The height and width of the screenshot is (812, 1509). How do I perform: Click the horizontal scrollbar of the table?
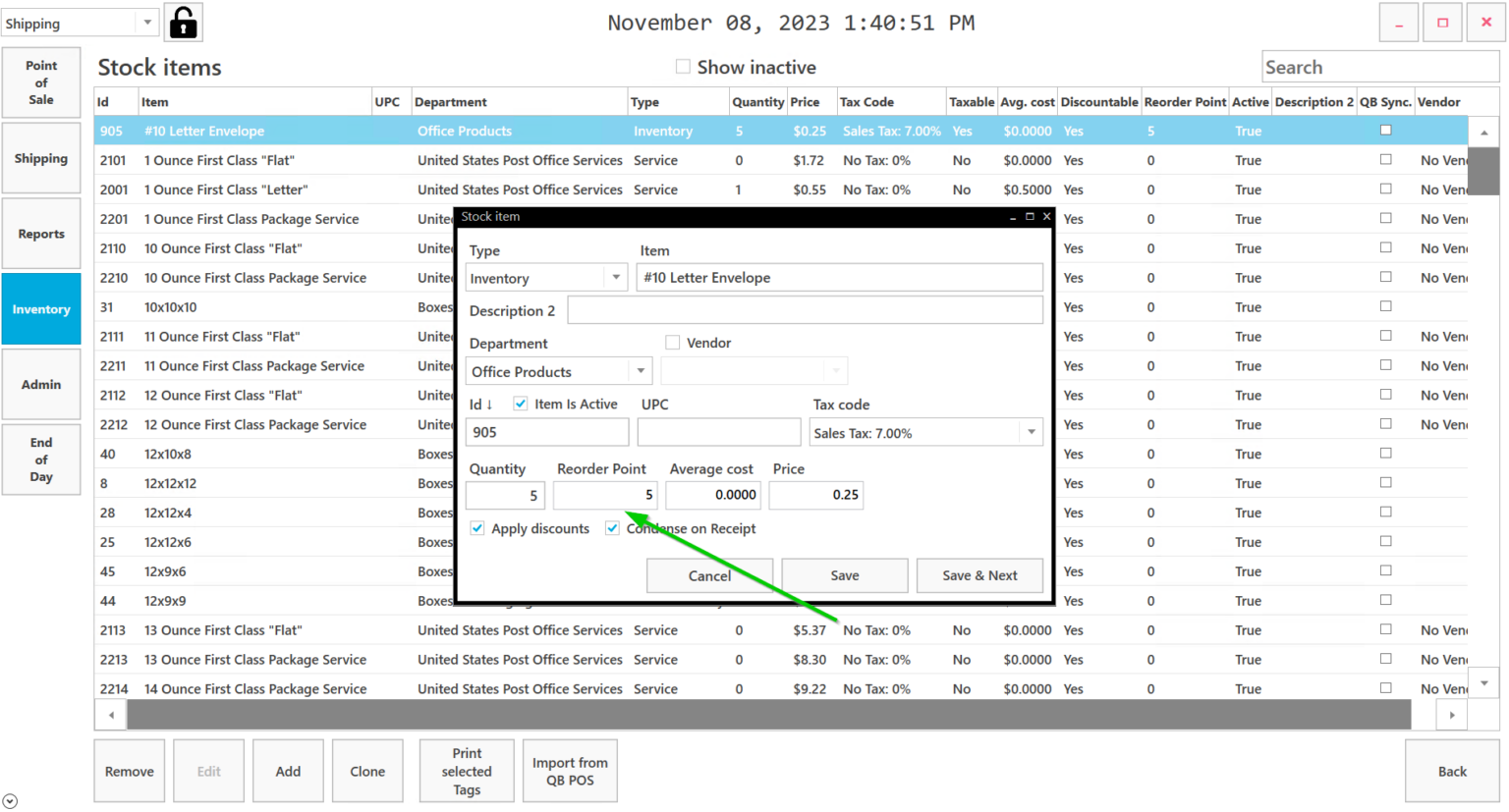(x=769, y=715)
